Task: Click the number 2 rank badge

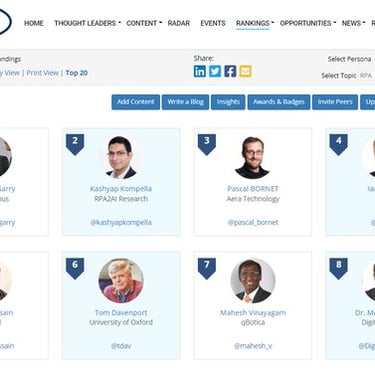Action: 75,144
